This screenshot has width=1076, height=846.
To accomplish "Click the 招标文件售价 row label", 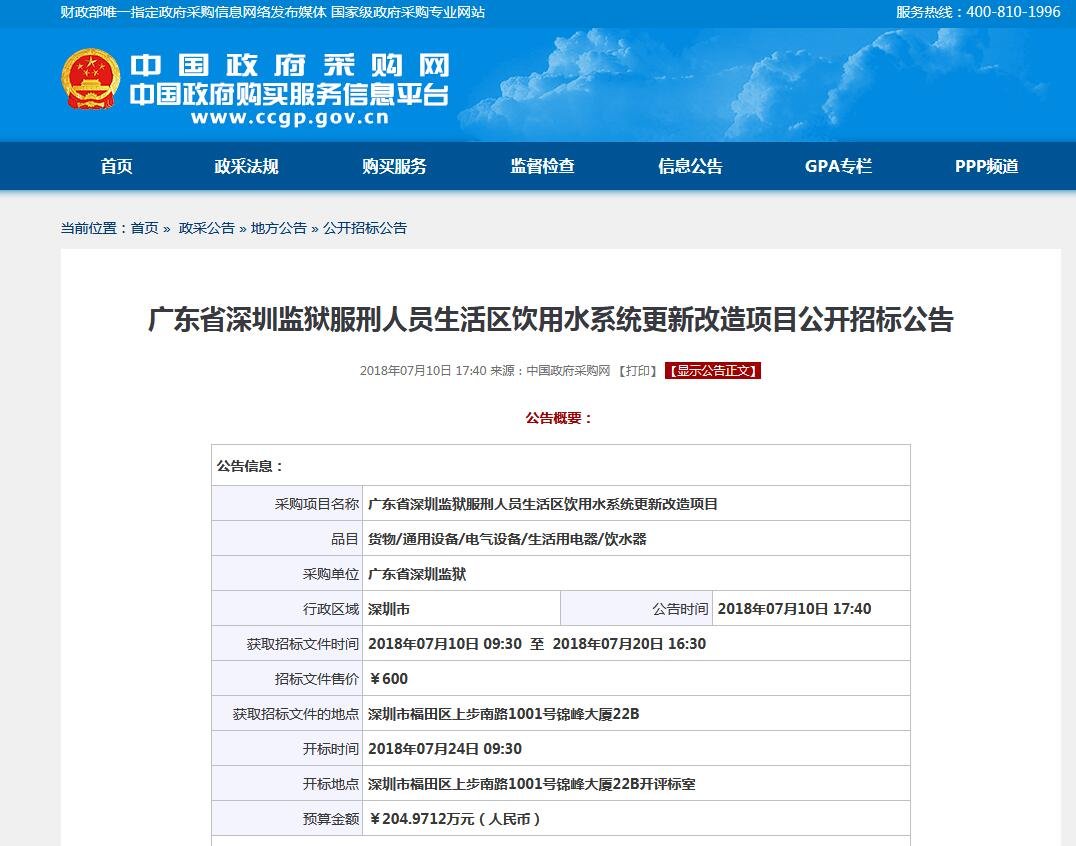I will point(316,679).
